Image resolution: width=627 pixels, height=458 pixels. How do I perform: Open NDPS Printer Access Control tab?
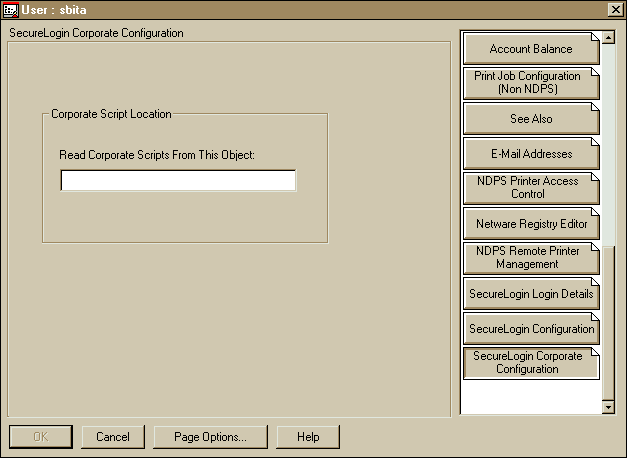pos(531,188)
